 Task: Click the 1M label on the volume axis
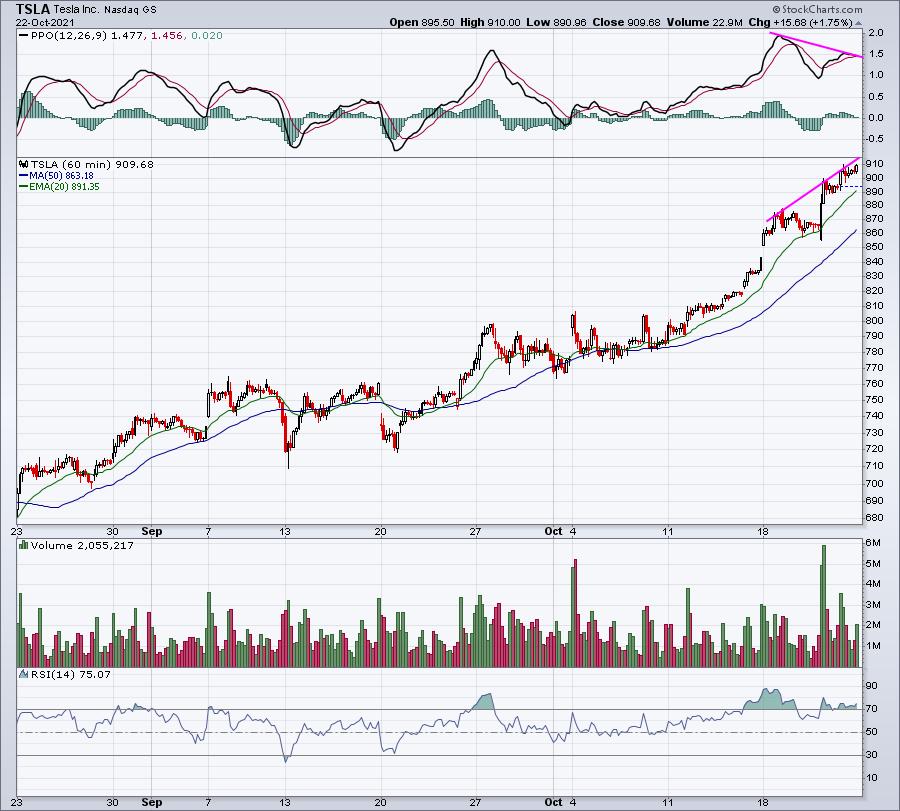873,645
